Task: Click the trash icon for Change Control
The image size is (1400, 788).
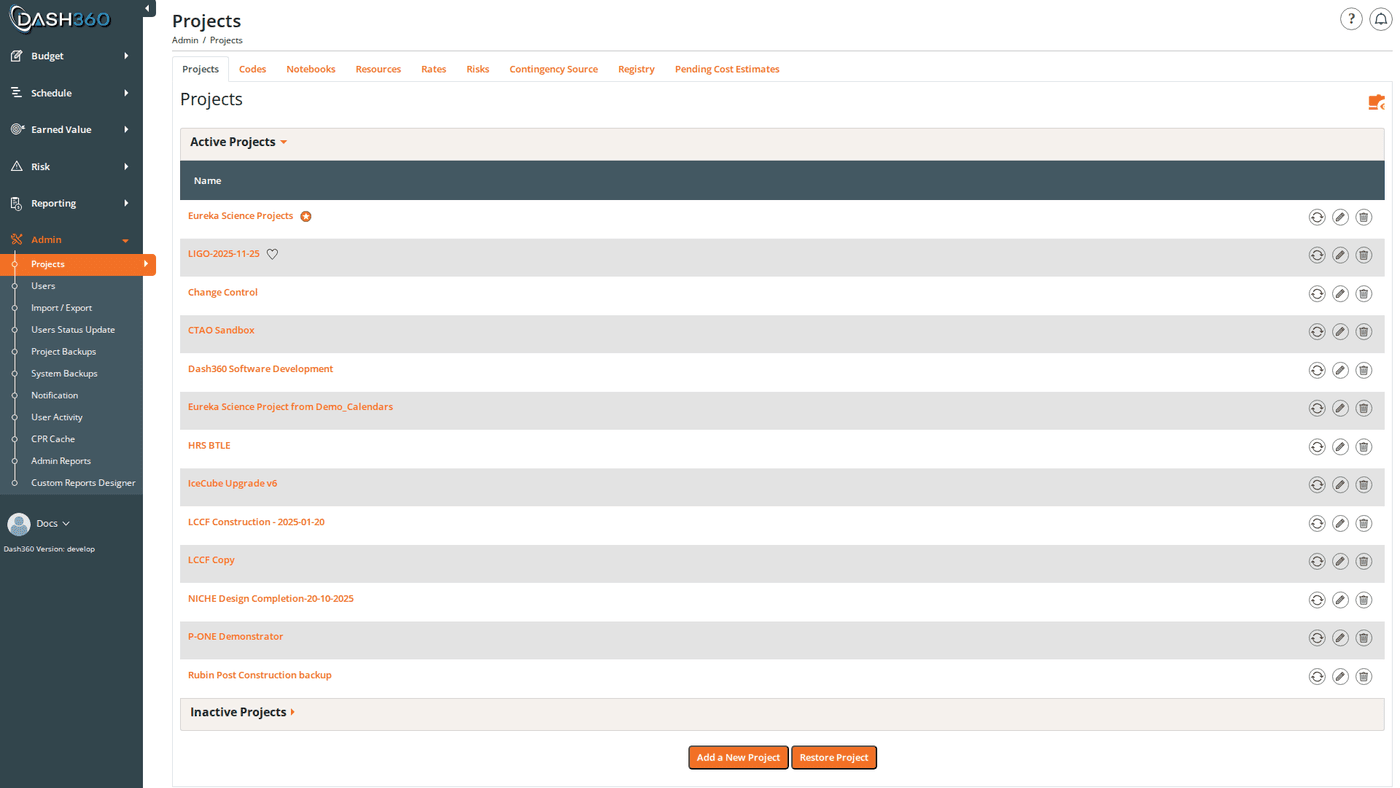Action: pos(1363,294)
